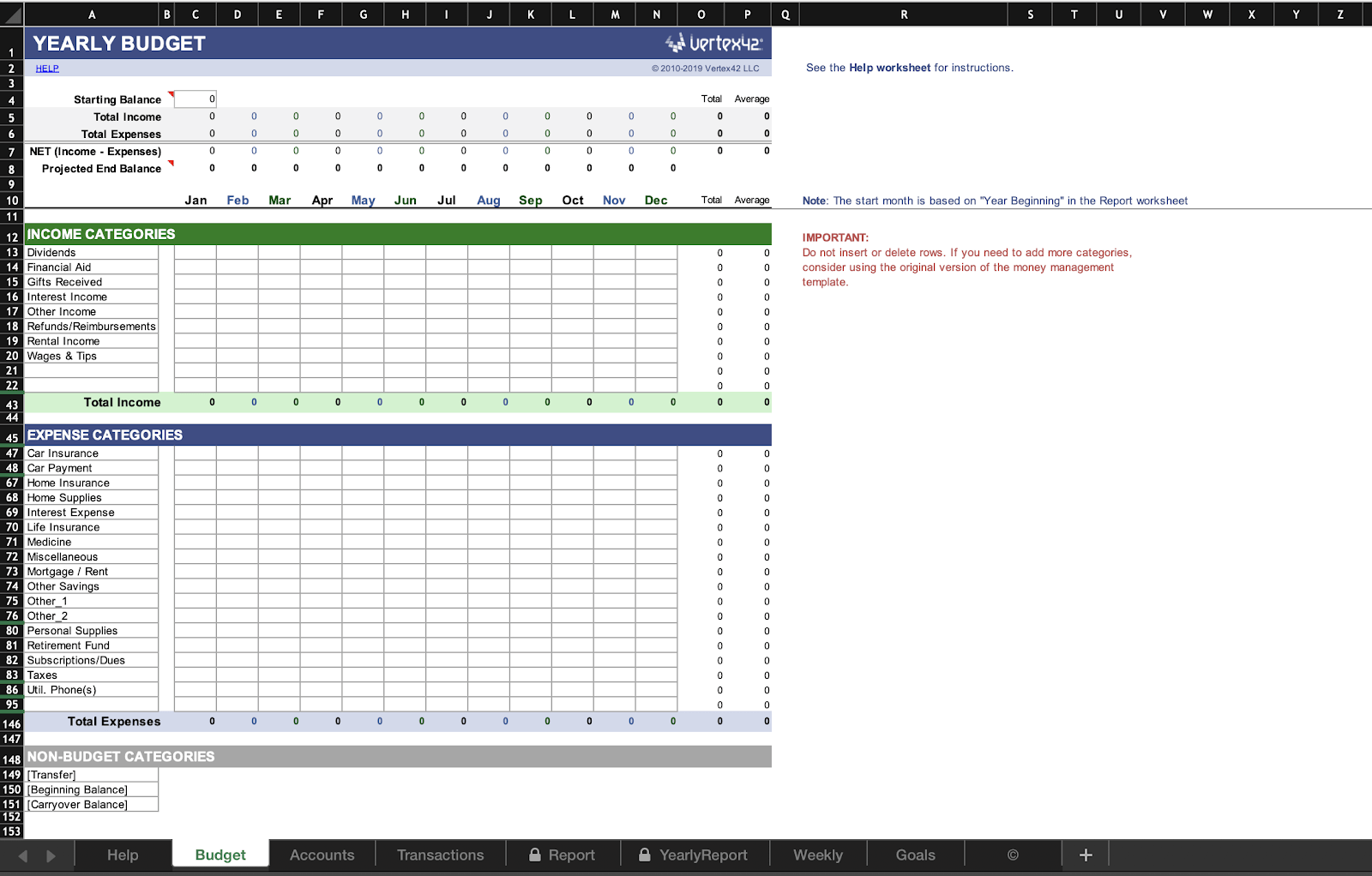The image size is (1372, 876).
Task: Click the lock icon on the Report tab
Action: tap(534, 855)
